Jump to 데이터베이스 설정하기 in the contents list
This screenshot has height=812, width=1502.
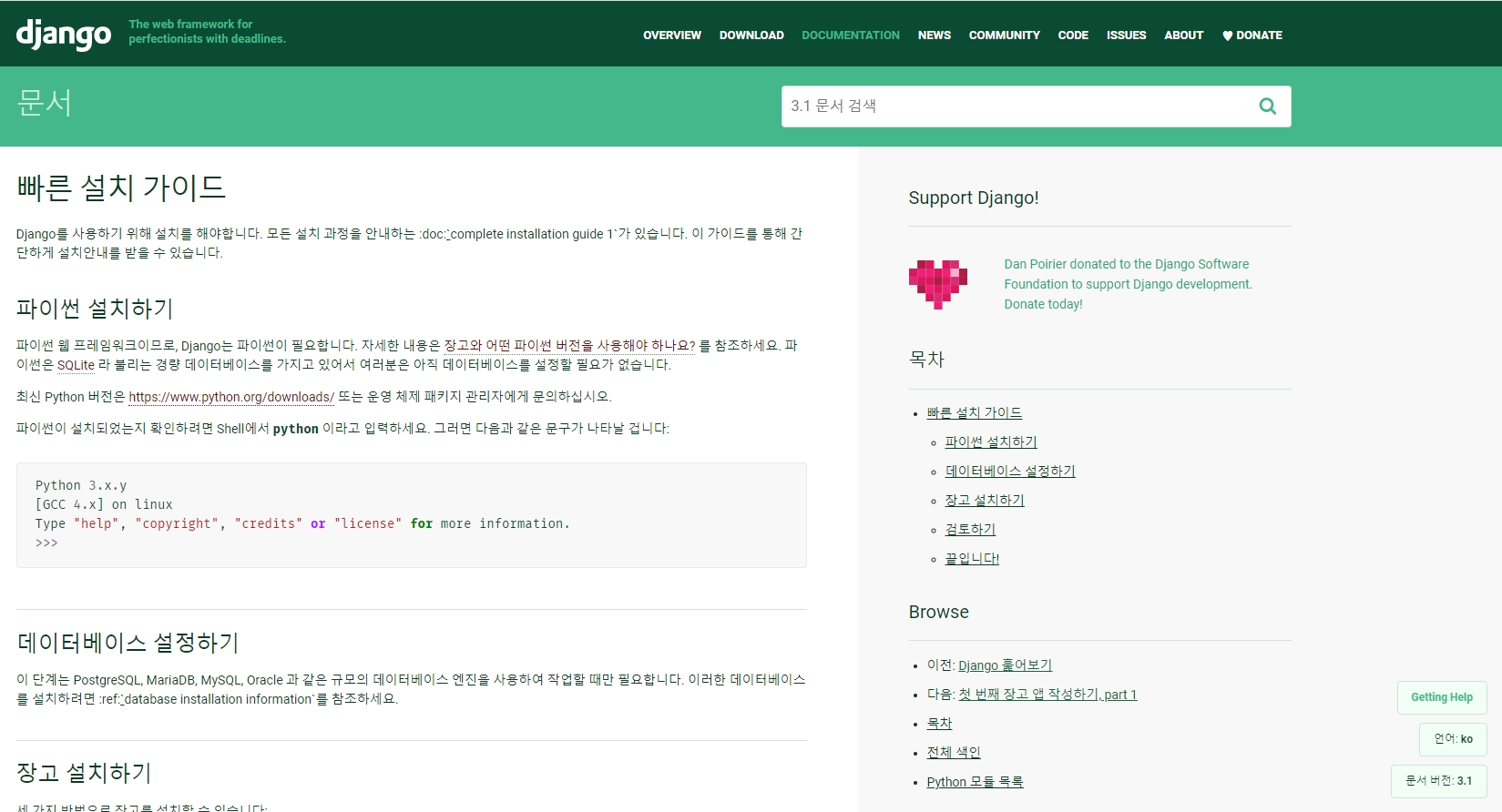(1010, 472)
